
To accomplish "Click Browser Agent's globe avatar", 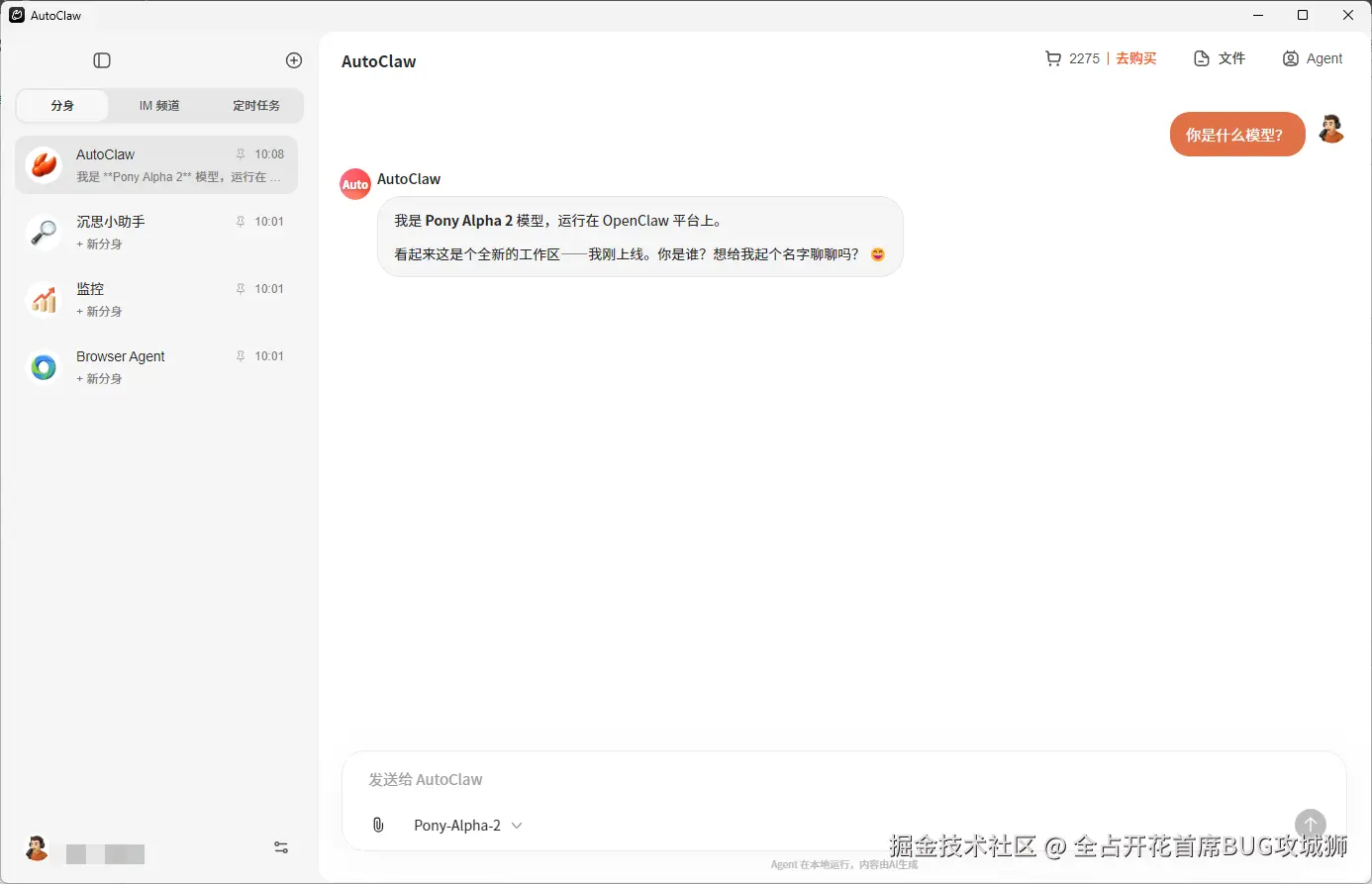I will point(43,366).
